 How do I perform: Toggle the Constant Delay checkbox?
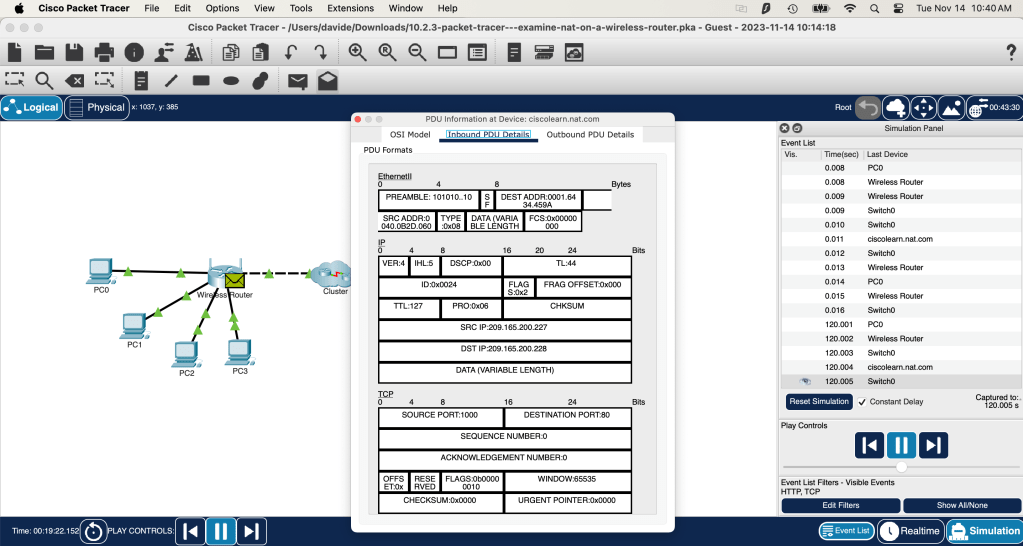(862, 402)
